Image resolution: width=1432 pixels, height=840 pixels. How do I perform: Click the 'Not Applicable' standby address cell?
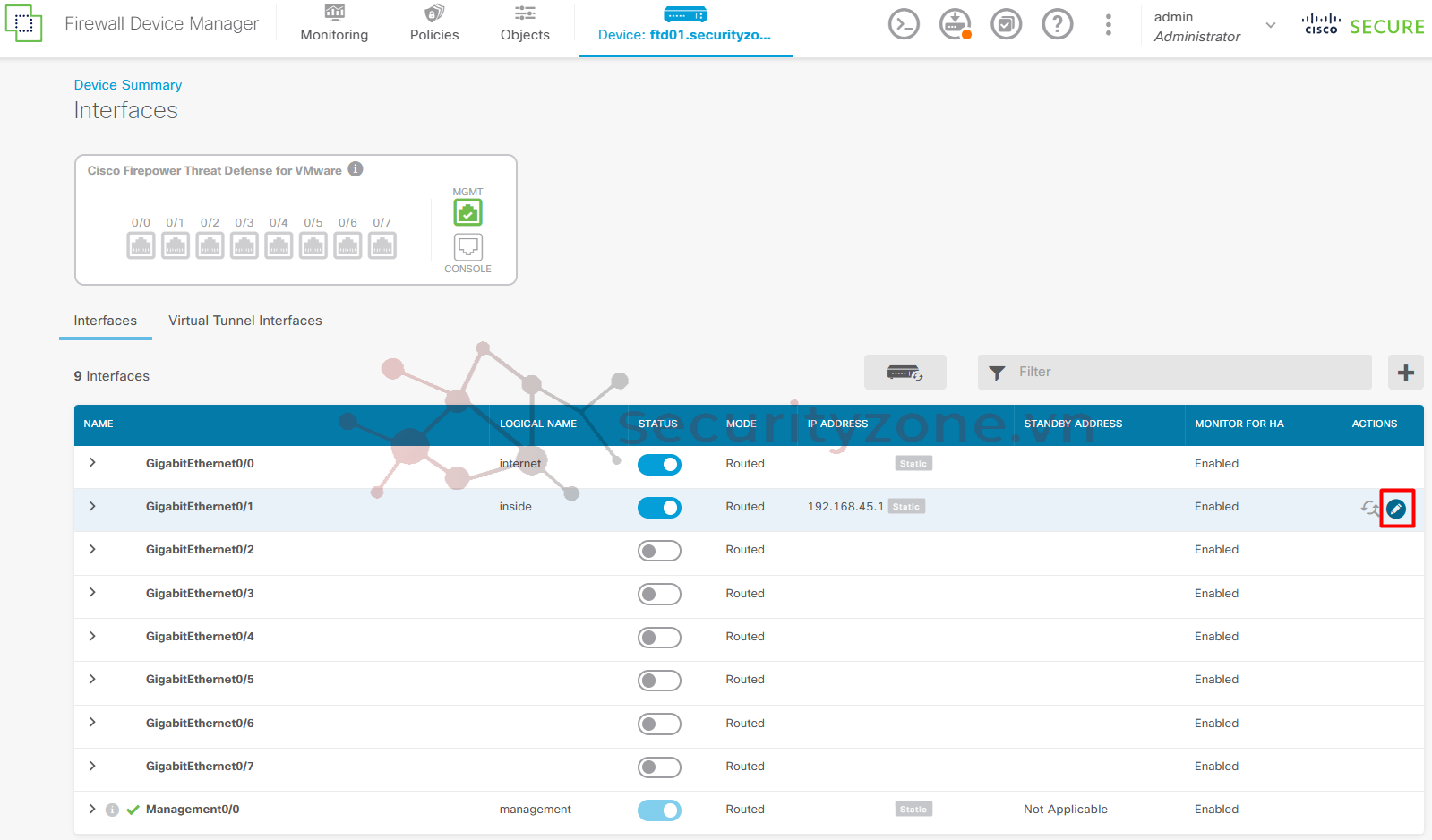coord(1066,810)
